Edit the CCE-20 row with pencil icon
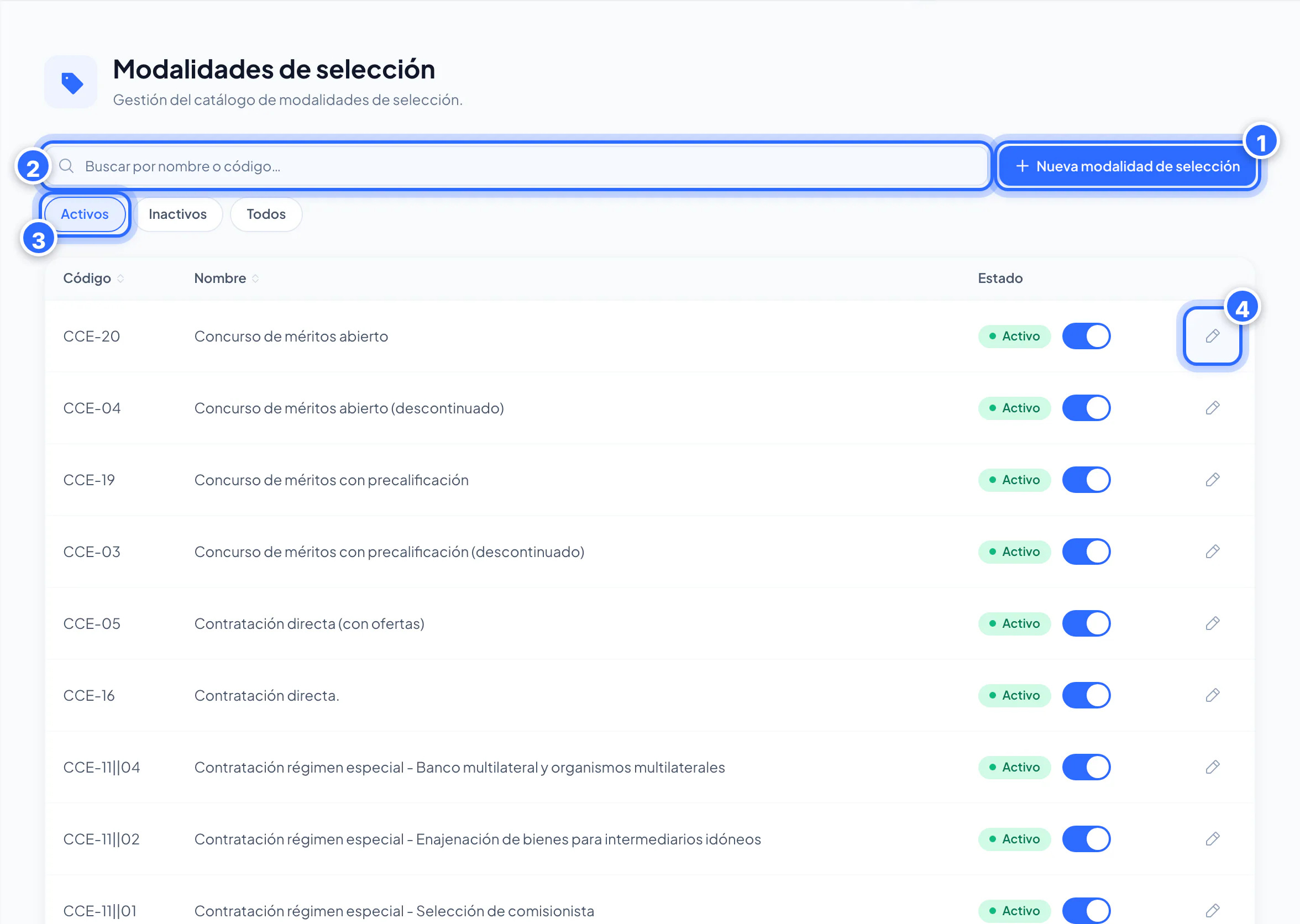Viewport: 1300px width, 924px height. pyautogui.click(x=1212, y=336)
